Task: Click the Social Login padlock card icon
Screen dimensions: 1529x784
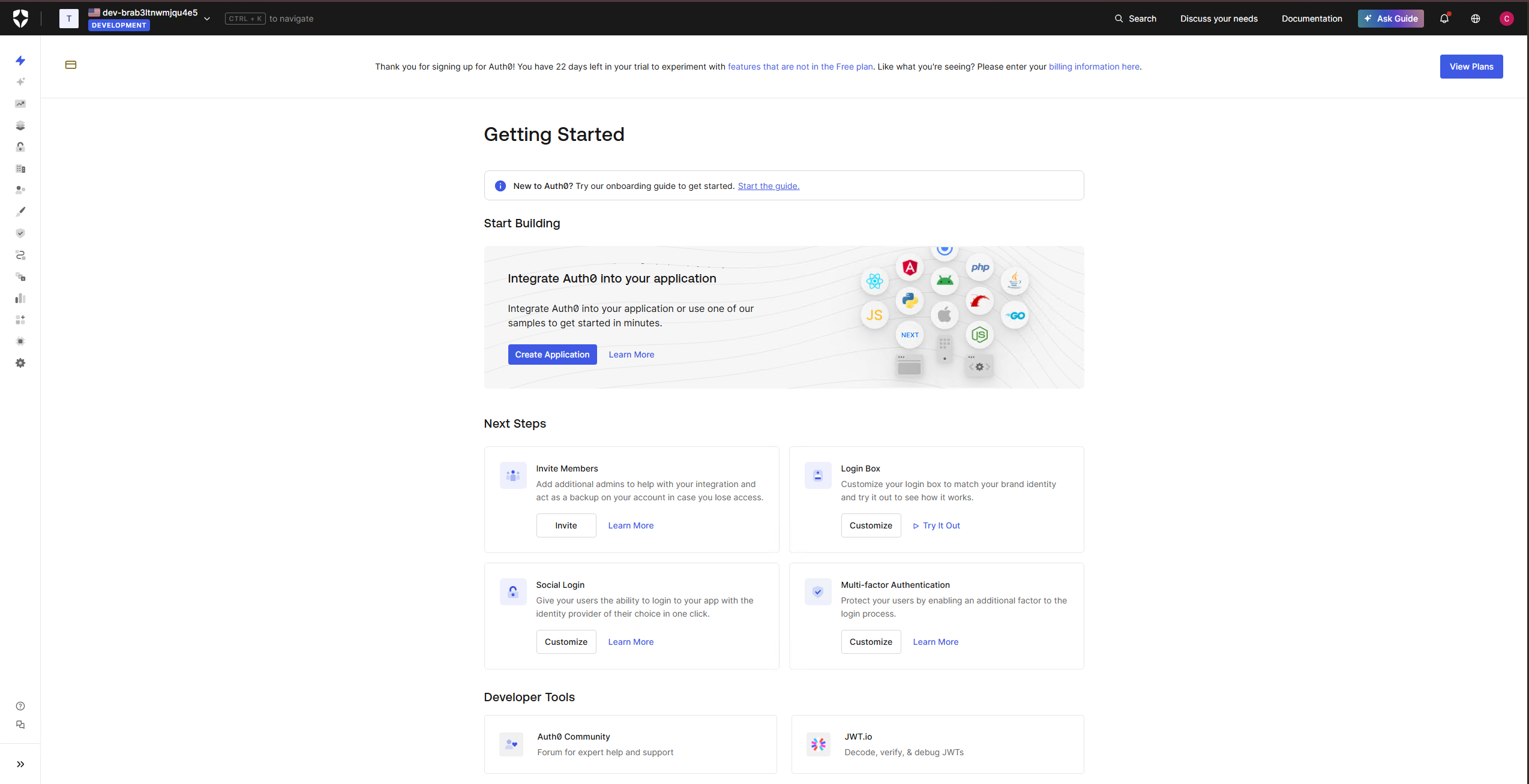Action: (513, 592)
